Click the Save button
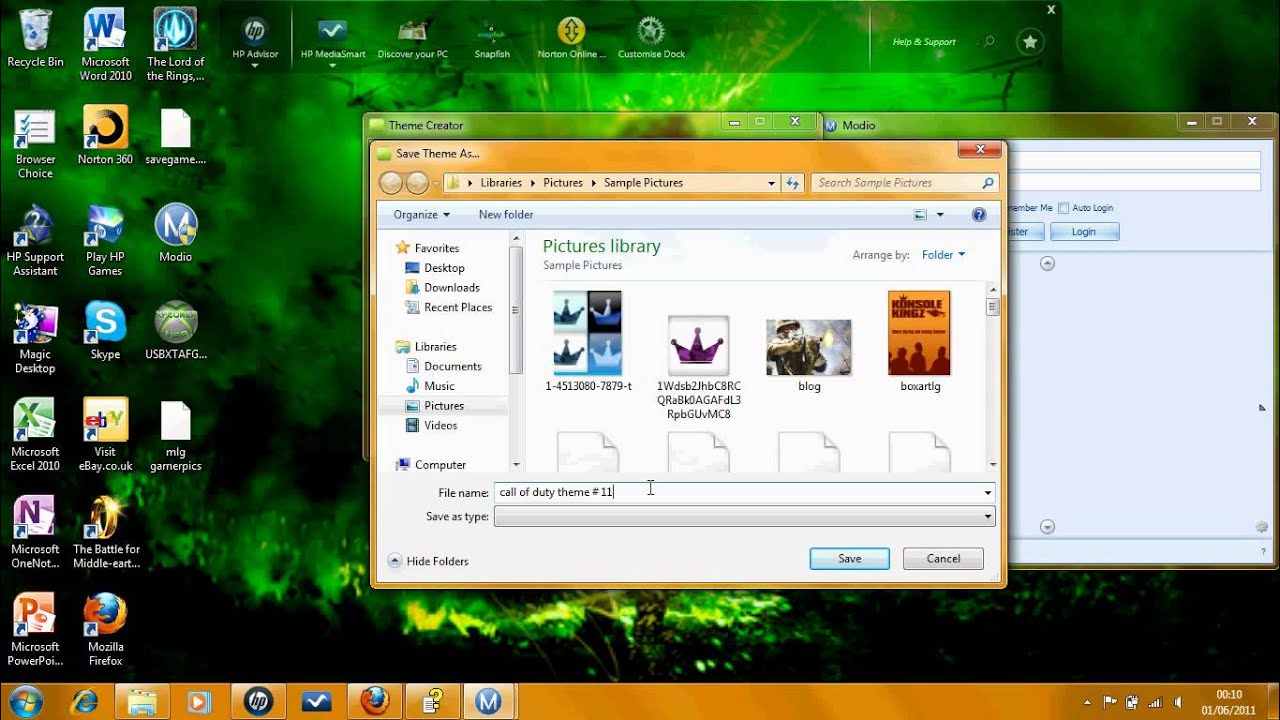Viewport: 1280px width, 720px height. tap(849, 559)
